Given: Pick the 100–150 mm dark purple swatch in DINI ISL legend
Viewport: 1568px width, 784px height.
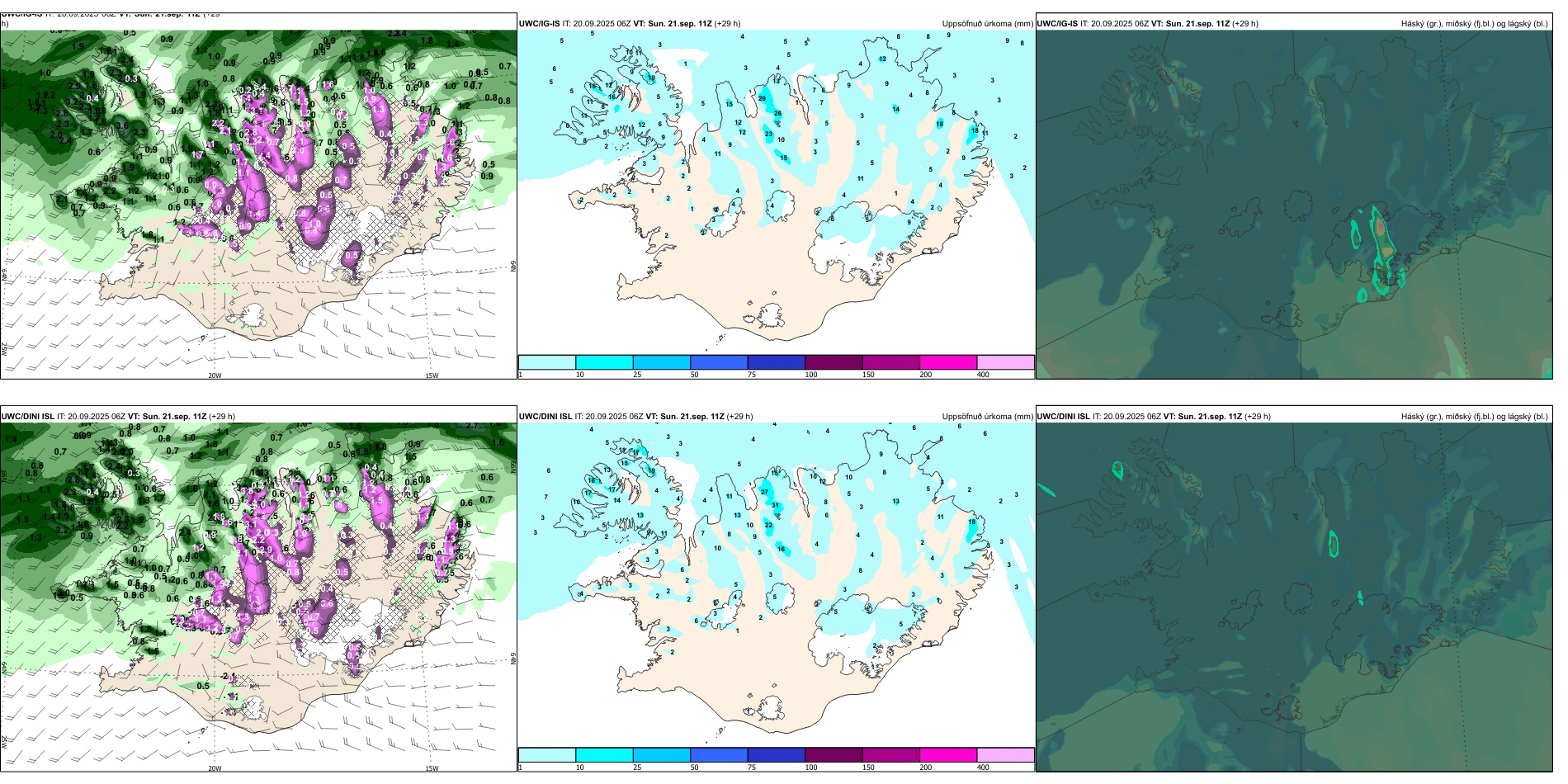Looking at the screenshot, I should (x=834, y=755).
